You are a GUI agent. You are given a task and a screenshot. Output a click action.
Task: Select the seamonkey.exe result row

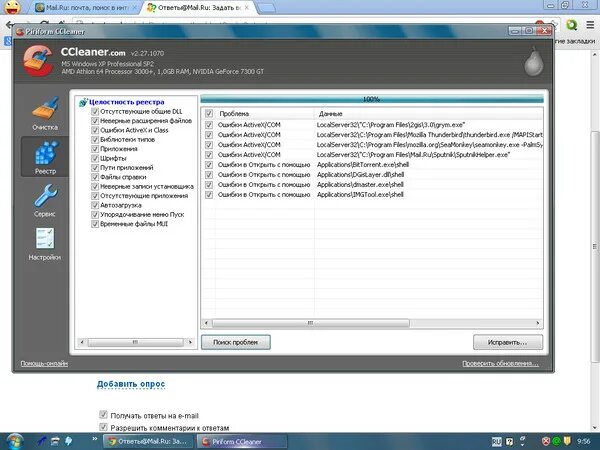[372, 145]
